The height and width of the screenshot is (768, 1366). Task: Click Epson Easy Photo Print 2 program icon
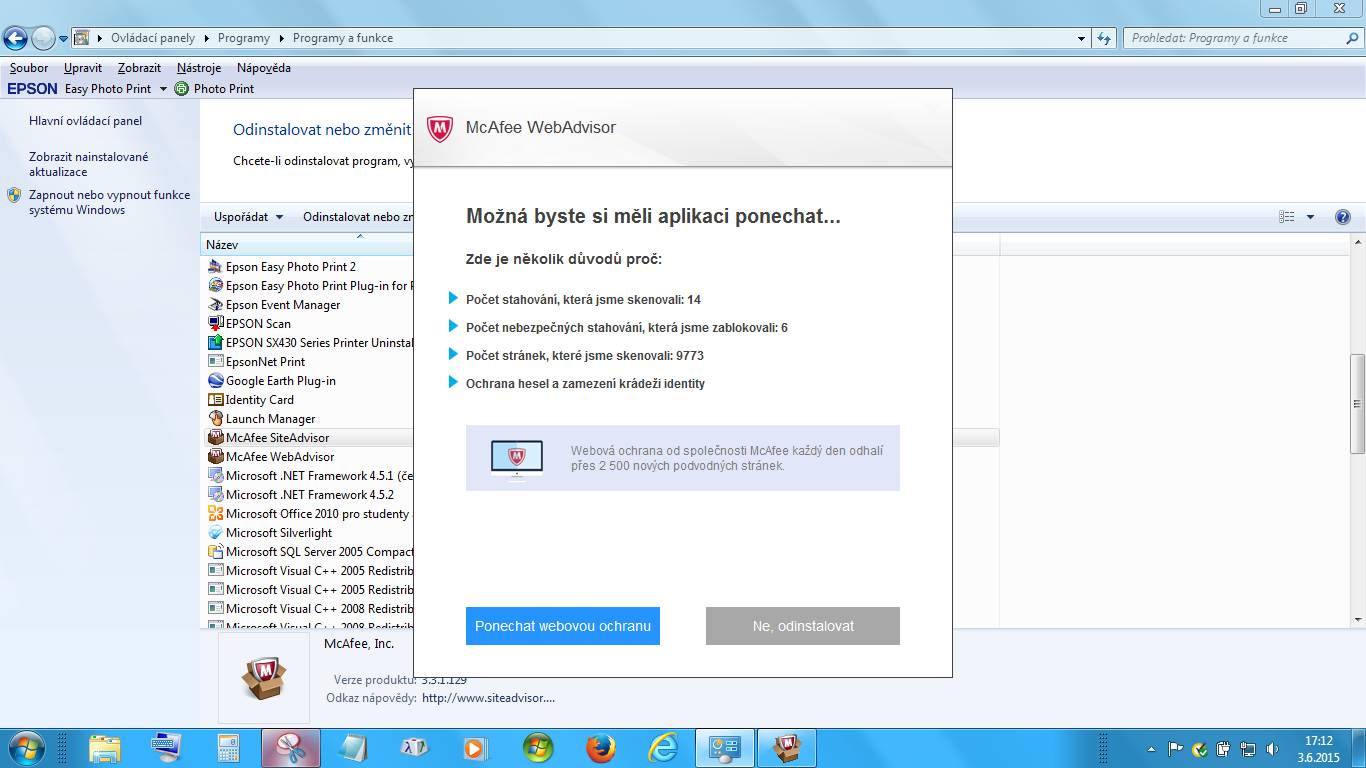point(215,267)
